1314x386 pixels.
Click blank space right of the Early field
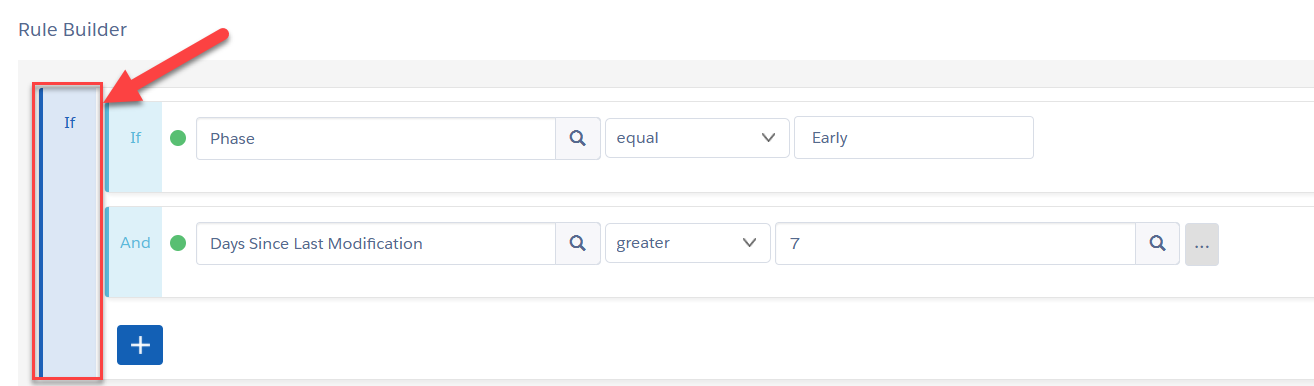[1170, 146]
